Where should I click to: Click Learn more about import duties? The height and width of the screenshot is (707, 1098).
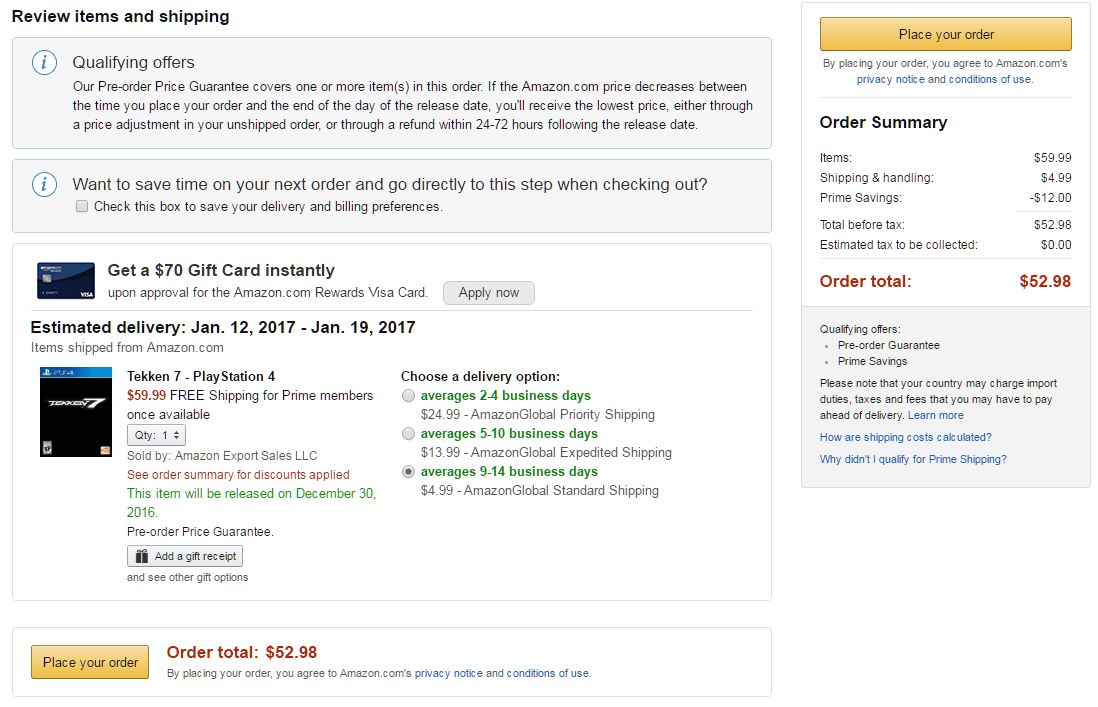(936, 416)
